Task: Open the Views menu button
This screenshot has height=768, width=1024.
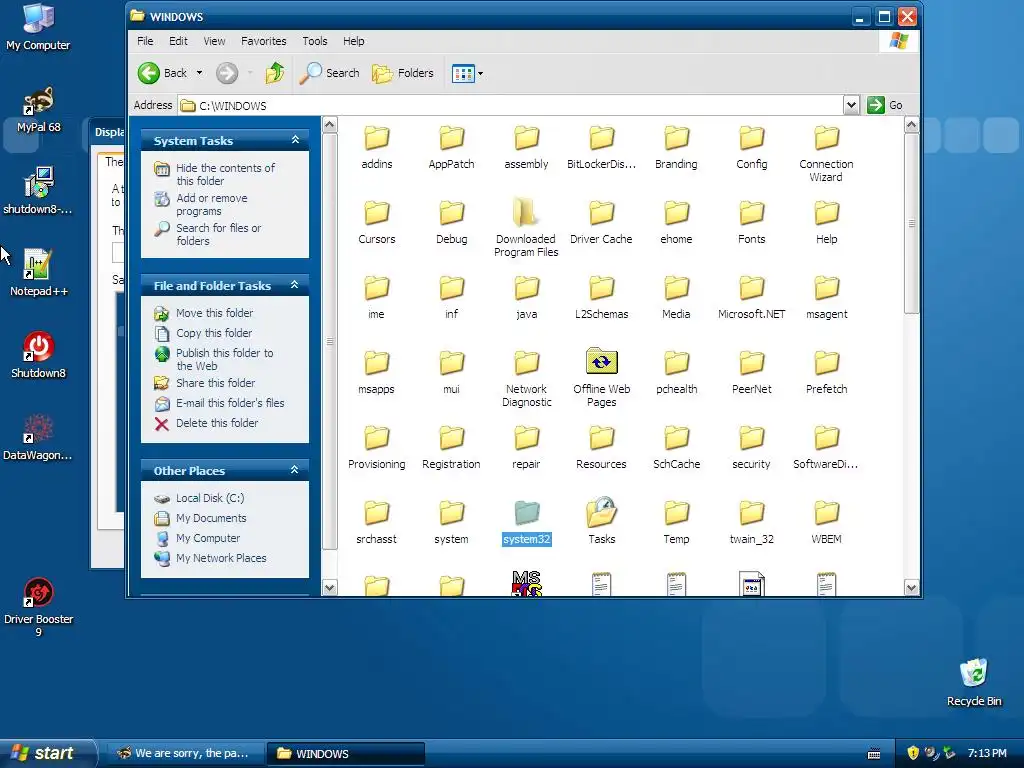Action: pyautogui.click(x=468, y=73)
